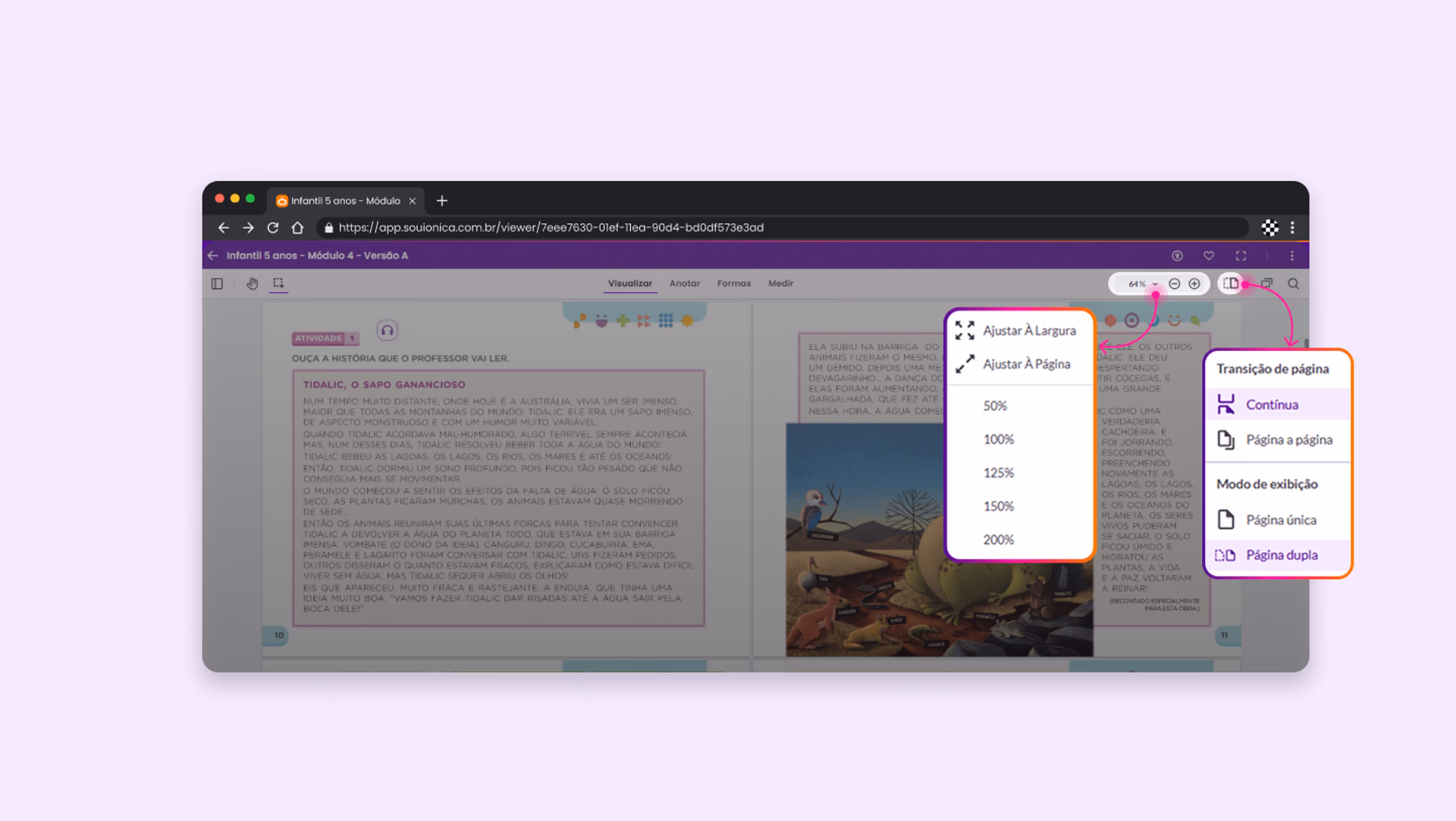Toggle the left sidebar panel icon

click(217, 284)
